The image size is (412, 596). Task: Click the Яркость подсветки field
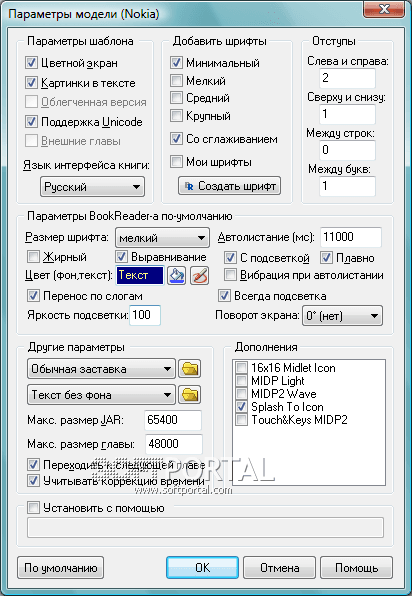(145, 315)
